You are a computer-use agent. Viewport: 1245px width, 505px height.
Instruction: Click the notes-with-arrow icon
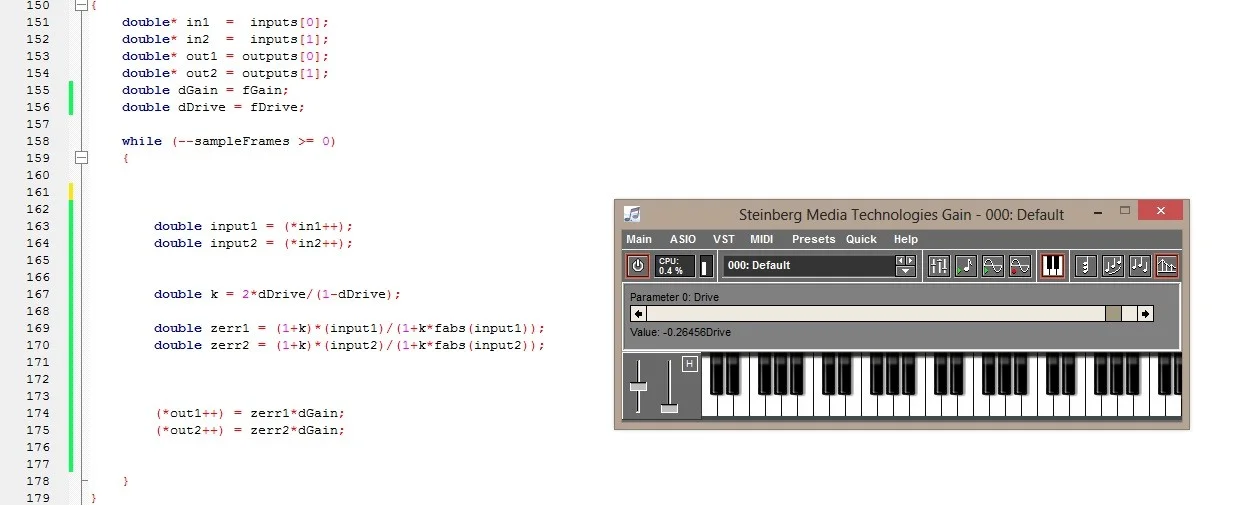coord(1113,265)
